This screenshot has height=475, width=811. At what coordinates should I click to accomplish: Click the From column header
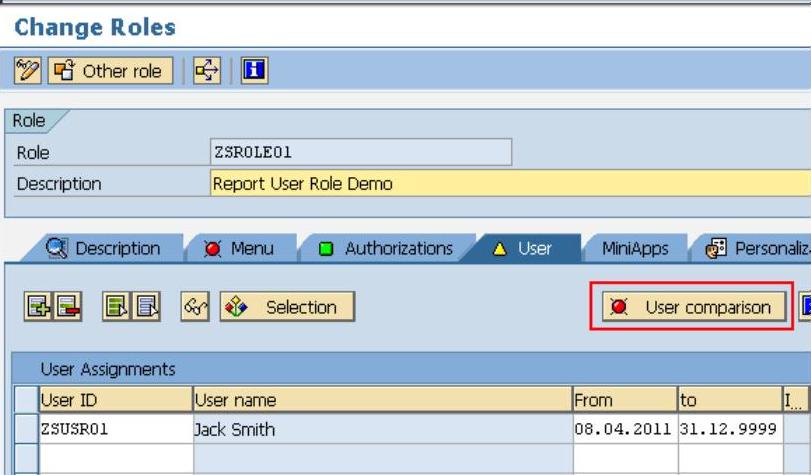625,400
